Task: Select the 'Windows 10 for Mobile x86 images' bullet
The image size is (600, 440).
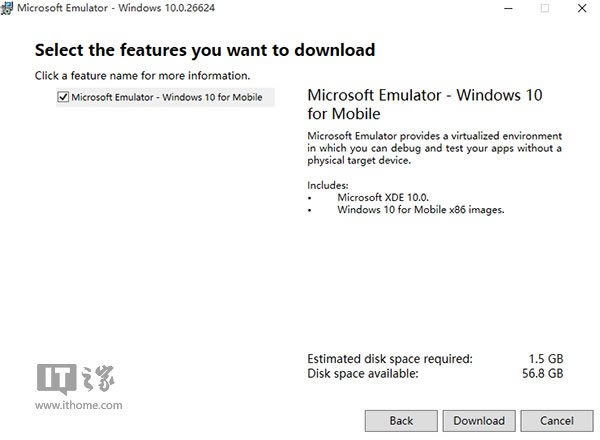Action: click(421, 210)
